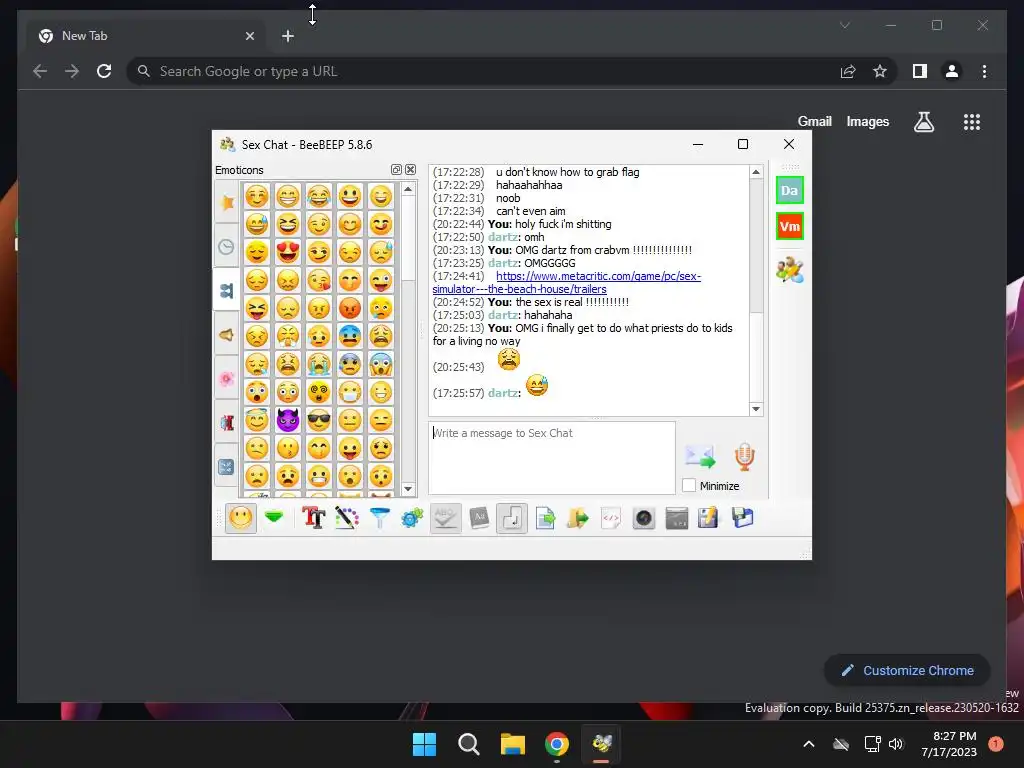Insert the purple devil emoji

(287, 420)
